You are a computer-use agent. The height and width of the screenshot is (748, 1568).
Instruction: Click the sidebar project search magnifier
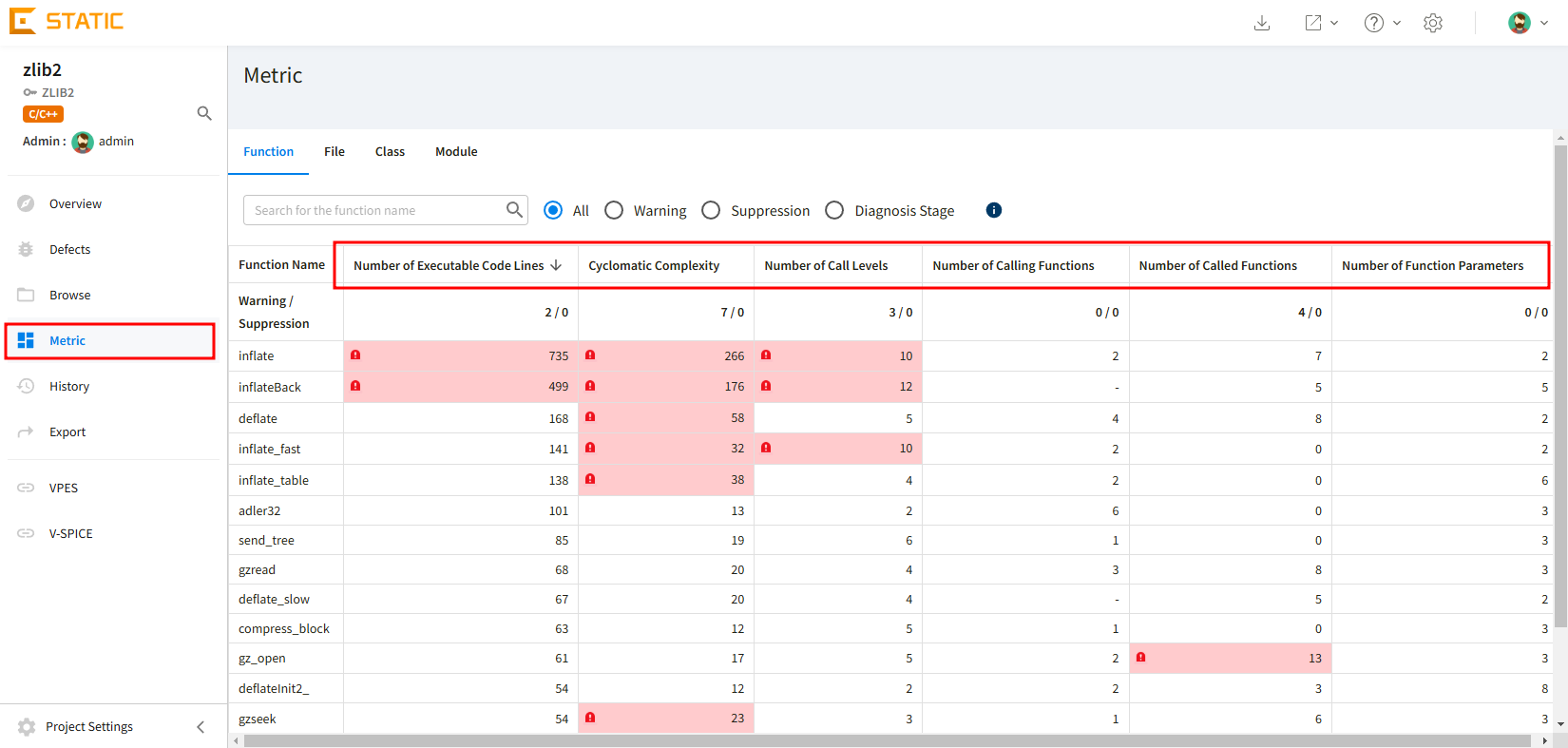(204, 113)
